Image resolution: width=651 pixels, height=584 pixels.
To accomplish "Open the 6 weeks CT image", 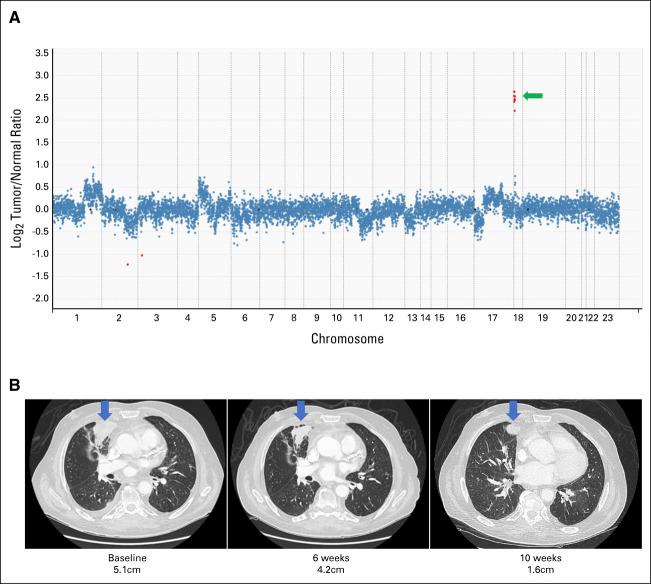I will 327,471.
